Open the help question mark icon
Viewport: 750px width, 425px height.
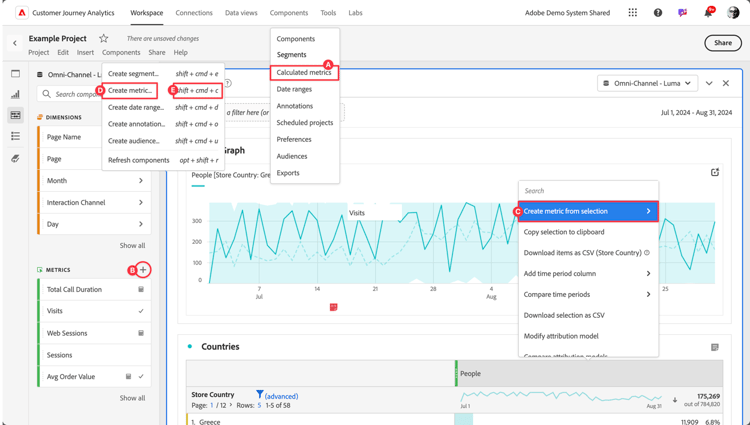click(x=658, y=13)
